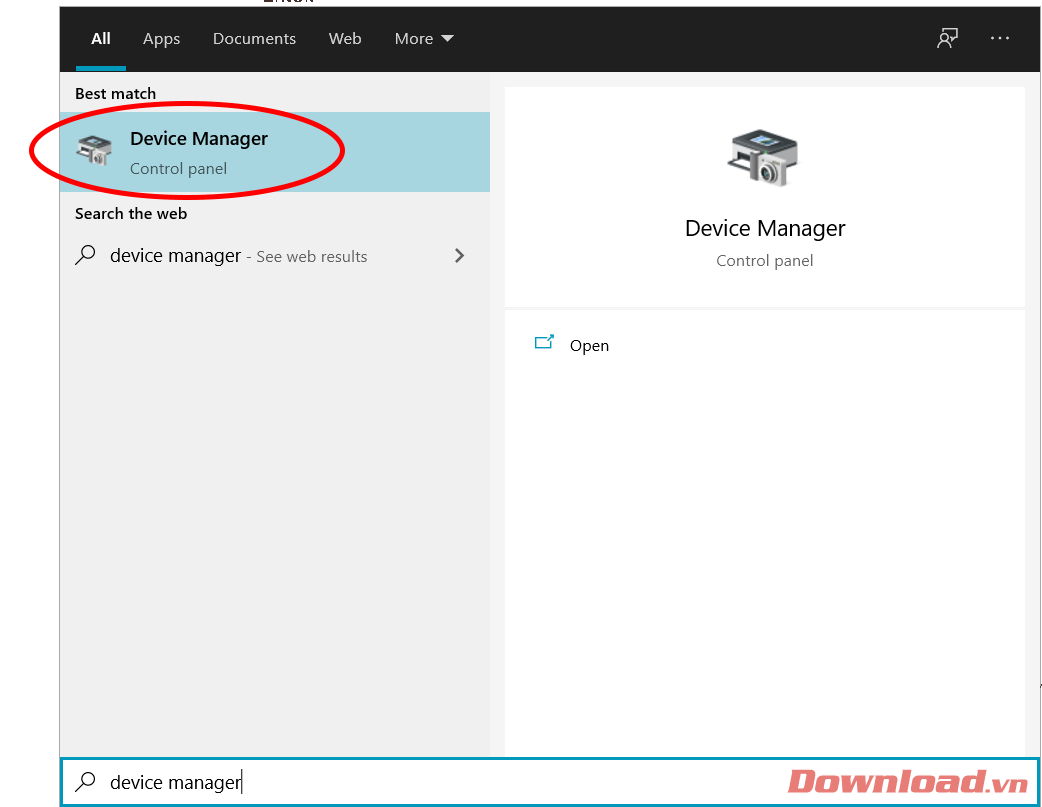The width and height of the screenshot is (1042, 807).
Task: Click the magnifier icon in the search box
Action: click(x=87, y=781)
